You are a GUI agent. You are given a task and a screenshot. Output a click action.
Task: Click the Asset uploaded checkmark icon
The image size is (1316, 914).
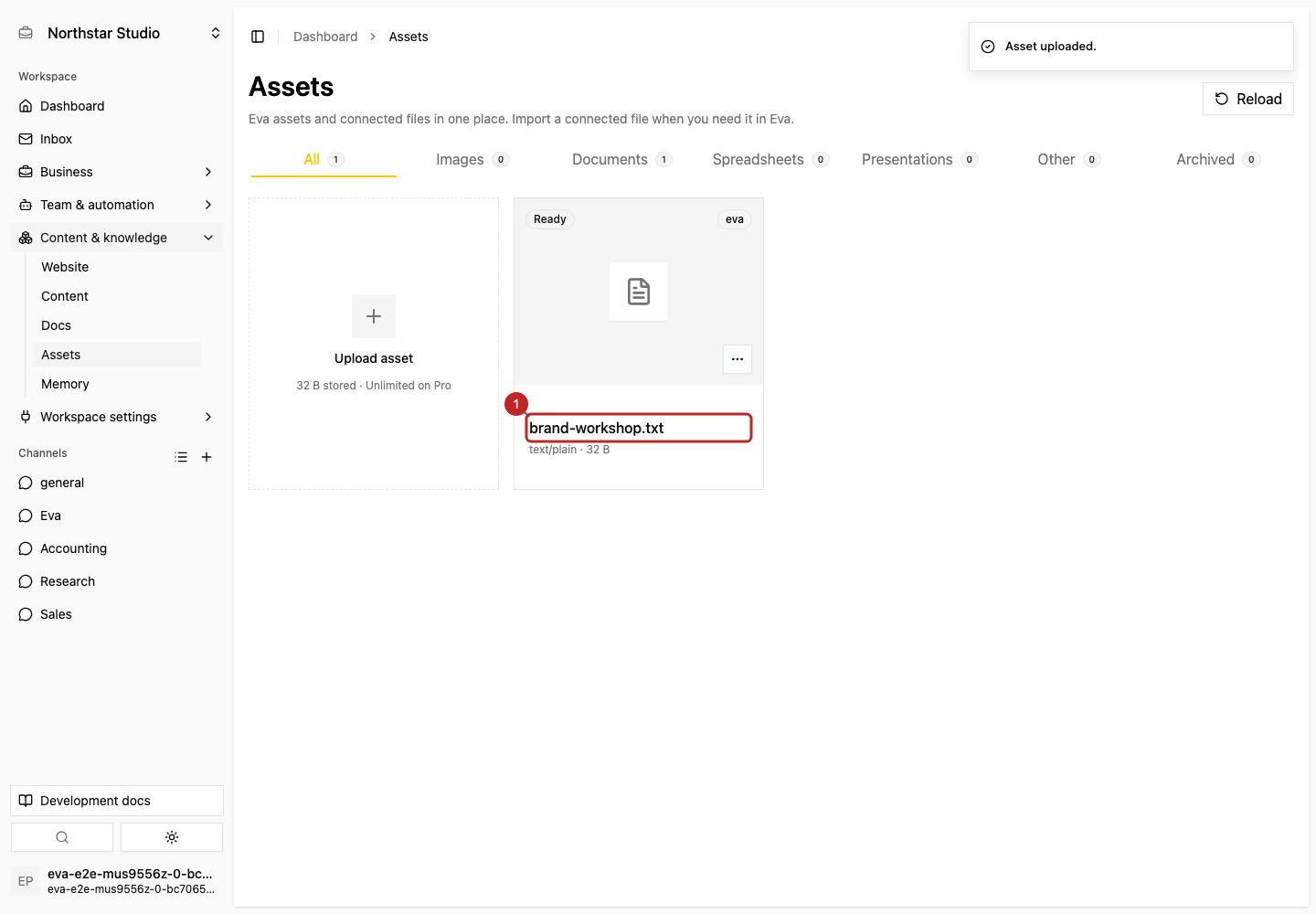tap(988, 47)
